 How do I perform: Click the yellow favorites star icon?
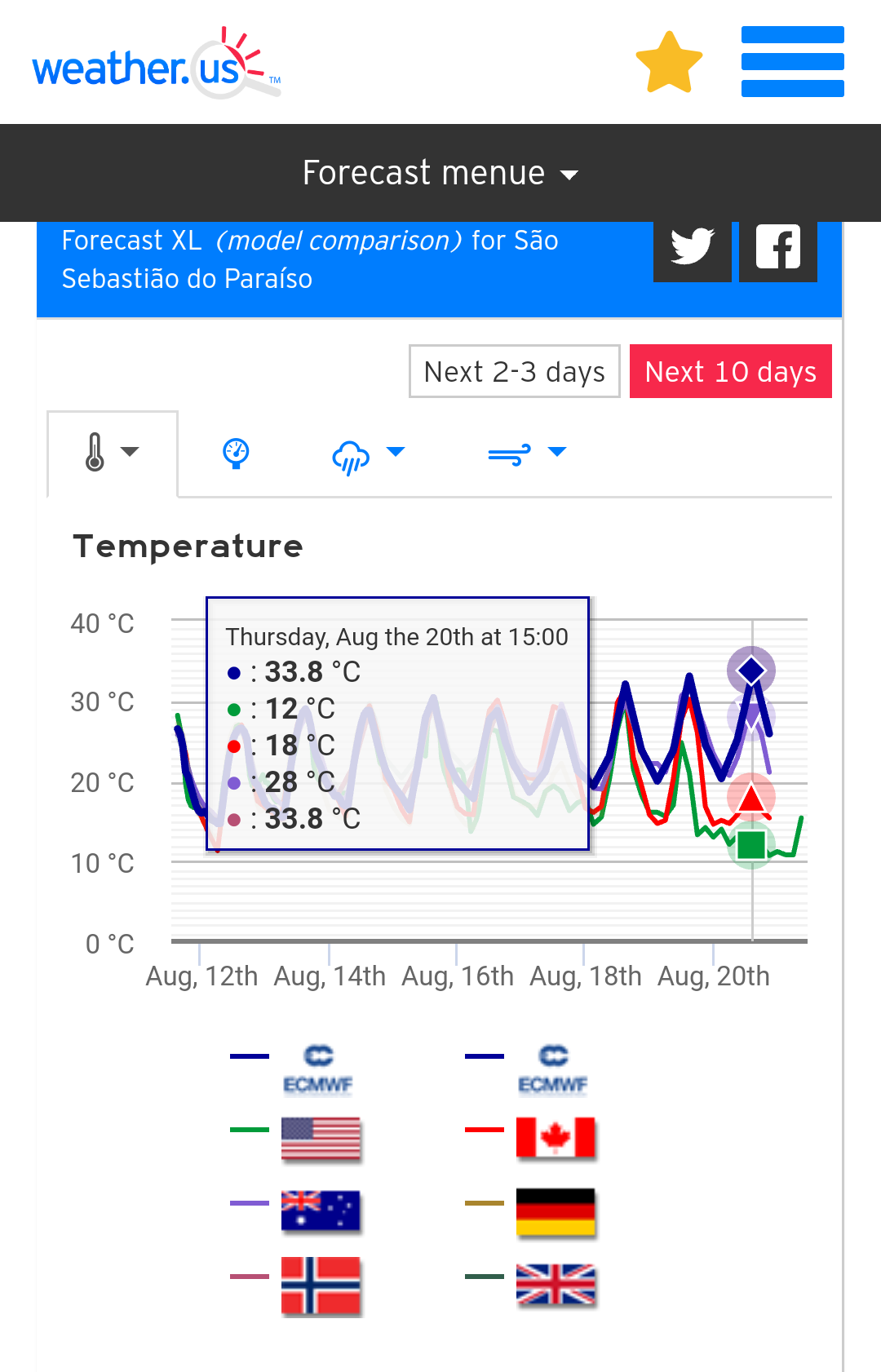click(669, 62)
